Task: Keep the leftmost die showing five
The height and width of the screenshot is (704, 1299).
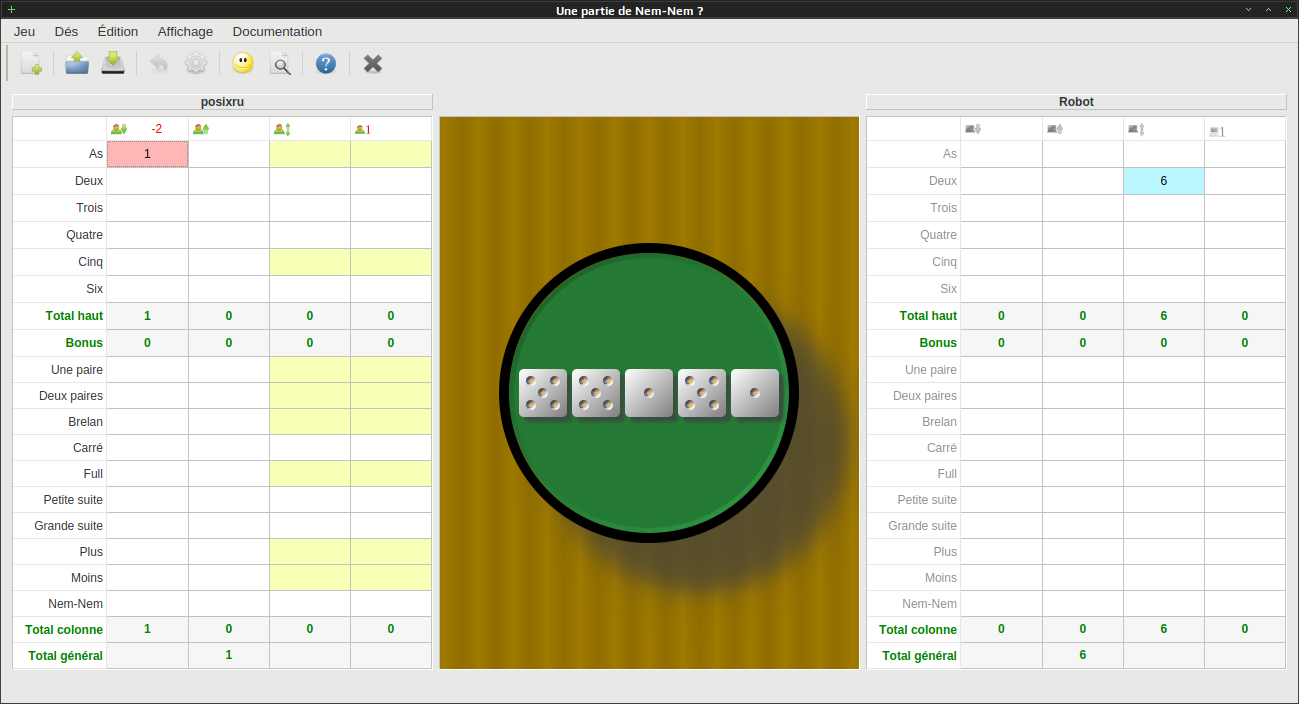Action: (543, 393)
